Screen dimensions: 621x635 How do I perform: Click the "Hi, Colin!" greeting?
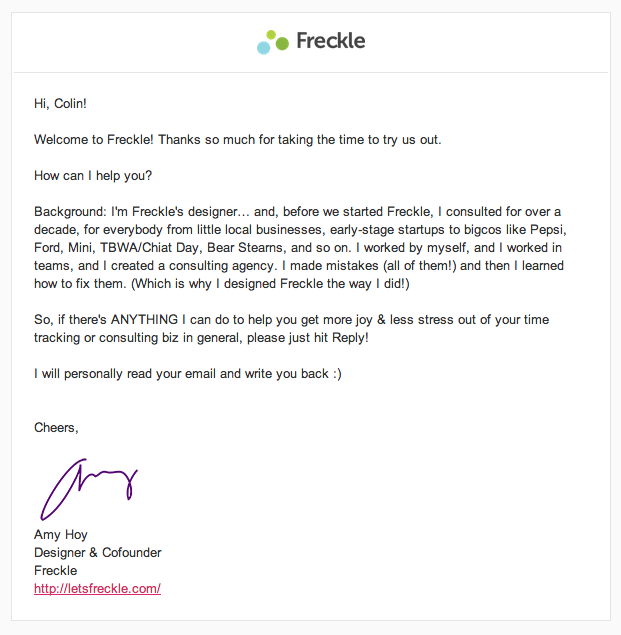[60, 104]
